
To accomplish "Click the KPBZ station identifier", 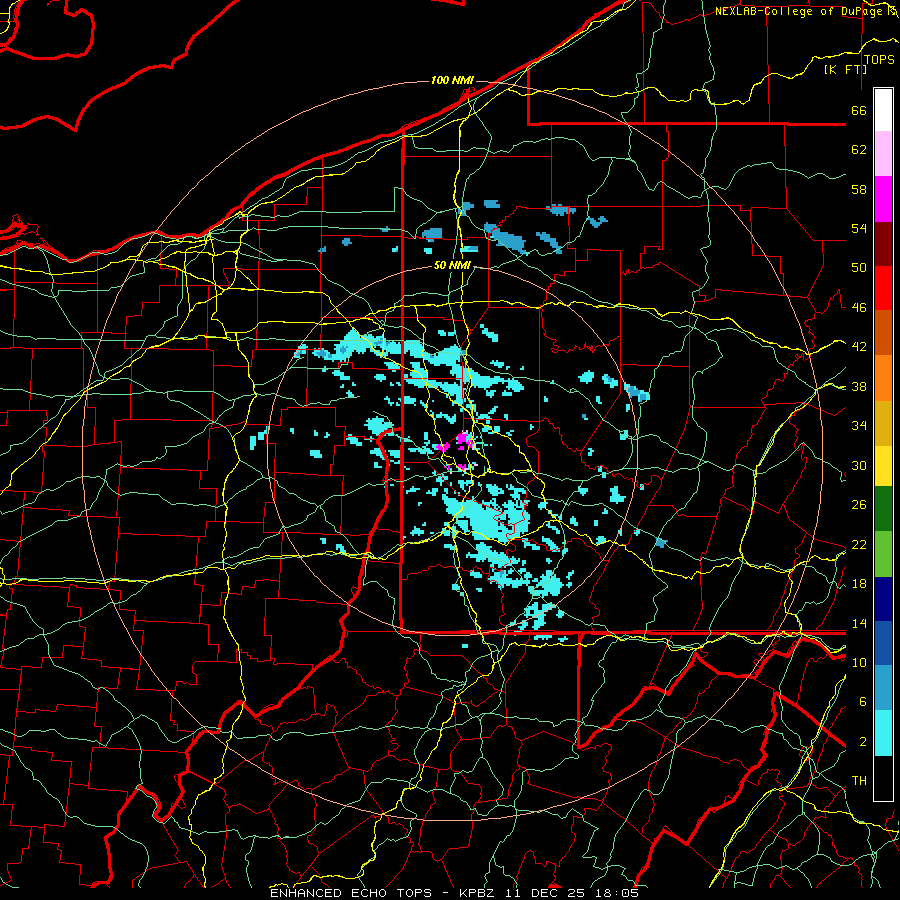I will point(479,893).
